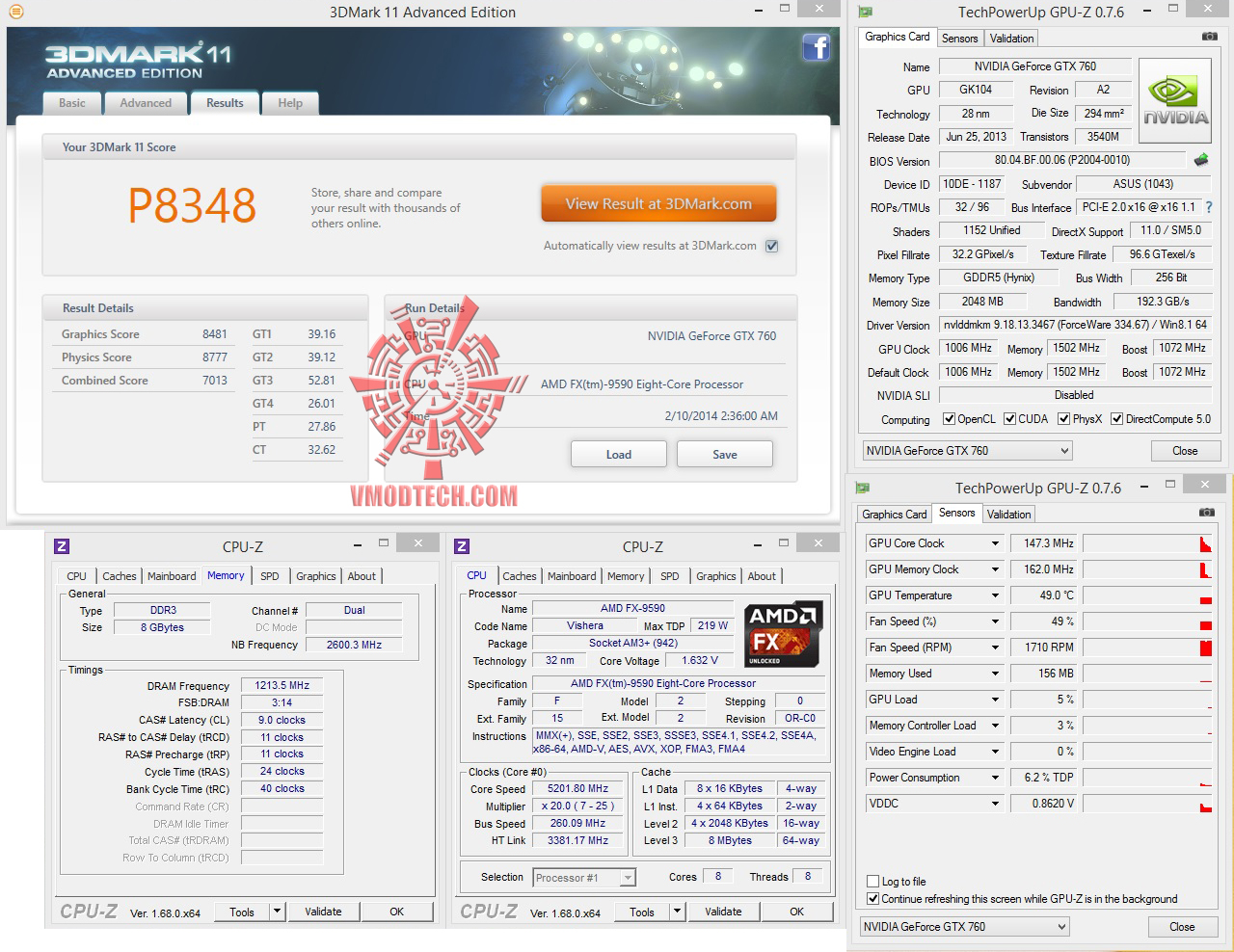Click the title bar Z icon of CPU-Z CPU window

[462, 546]
